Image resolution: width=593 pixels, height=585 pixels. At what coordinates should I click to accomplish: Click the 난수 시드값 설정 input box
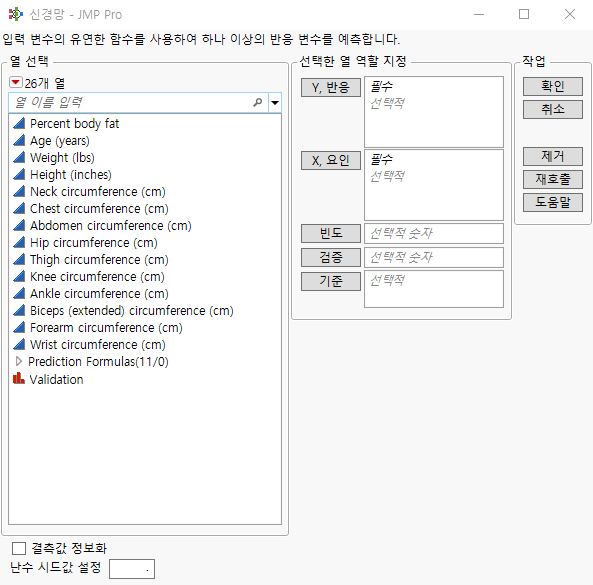click(x=132, y=569)
